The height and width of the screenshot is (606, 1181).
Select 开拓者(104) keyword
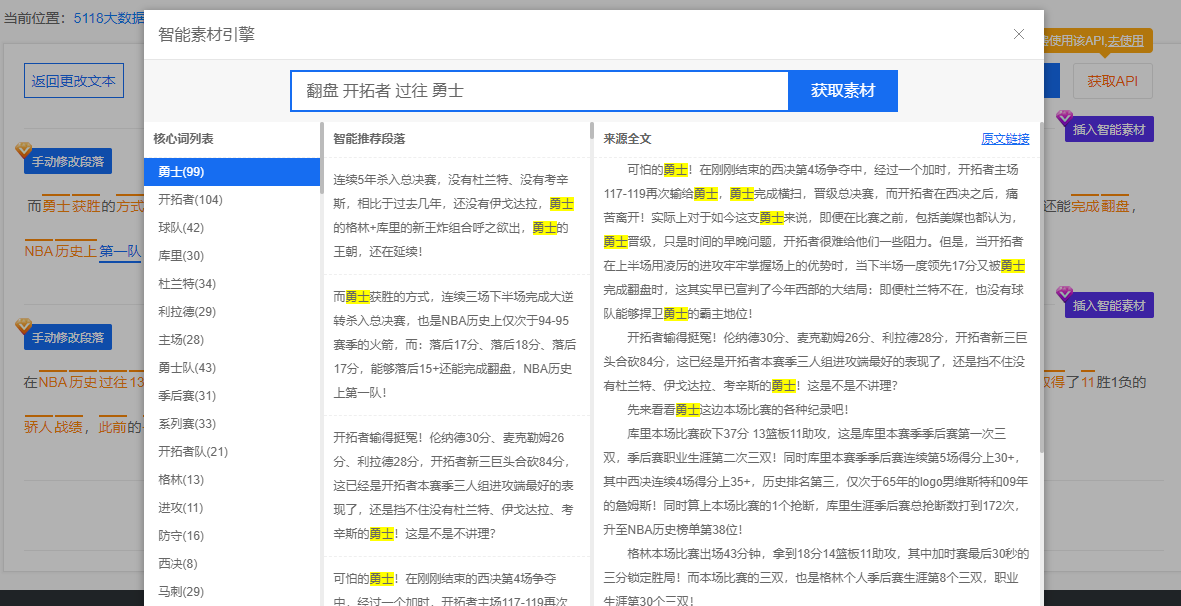232,199
